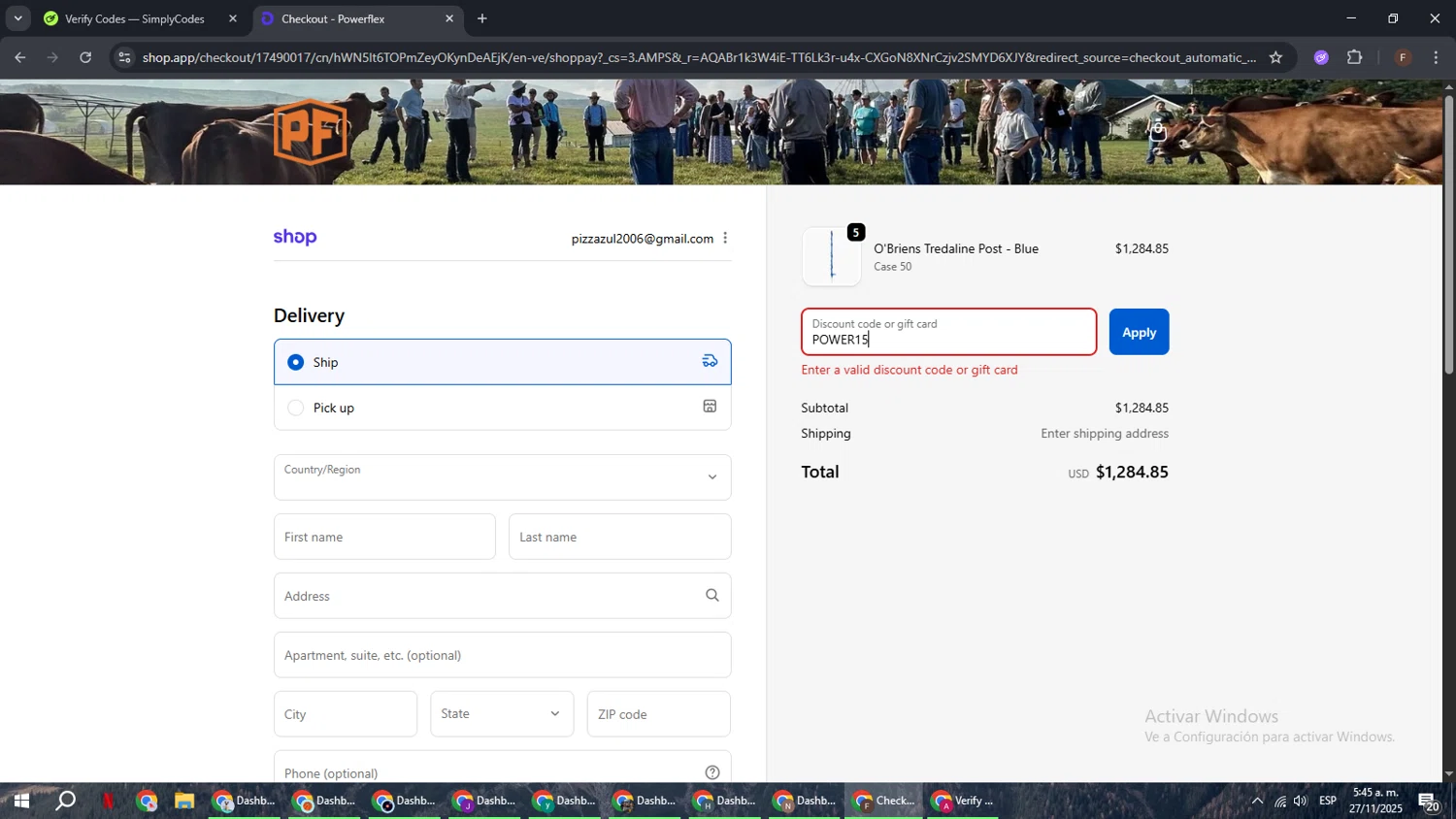Click the browser address bar URL
This screenshot has width=1456, height=819.
(699, 57)
